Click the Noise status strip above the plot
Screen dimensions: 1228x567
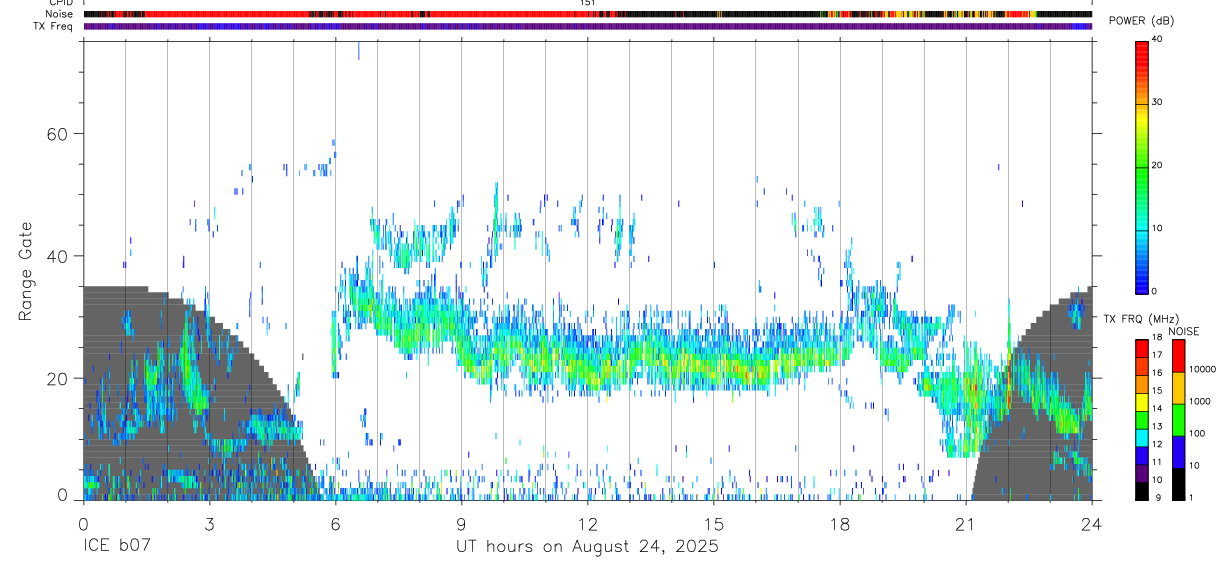[588, 14]
